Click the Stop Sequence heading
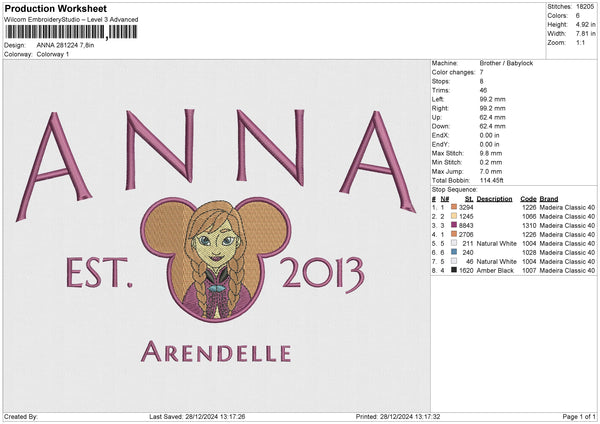600x424 pixels. tap(455, 190)
